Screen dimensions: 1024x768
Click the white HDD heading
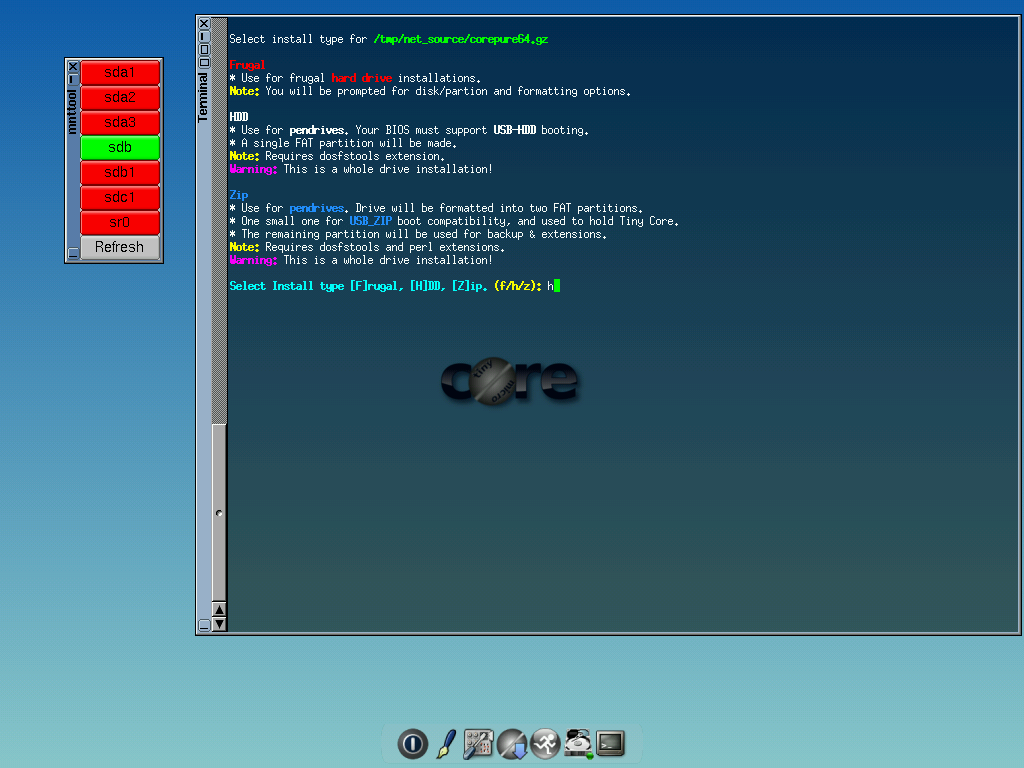[x=238, y=117]
